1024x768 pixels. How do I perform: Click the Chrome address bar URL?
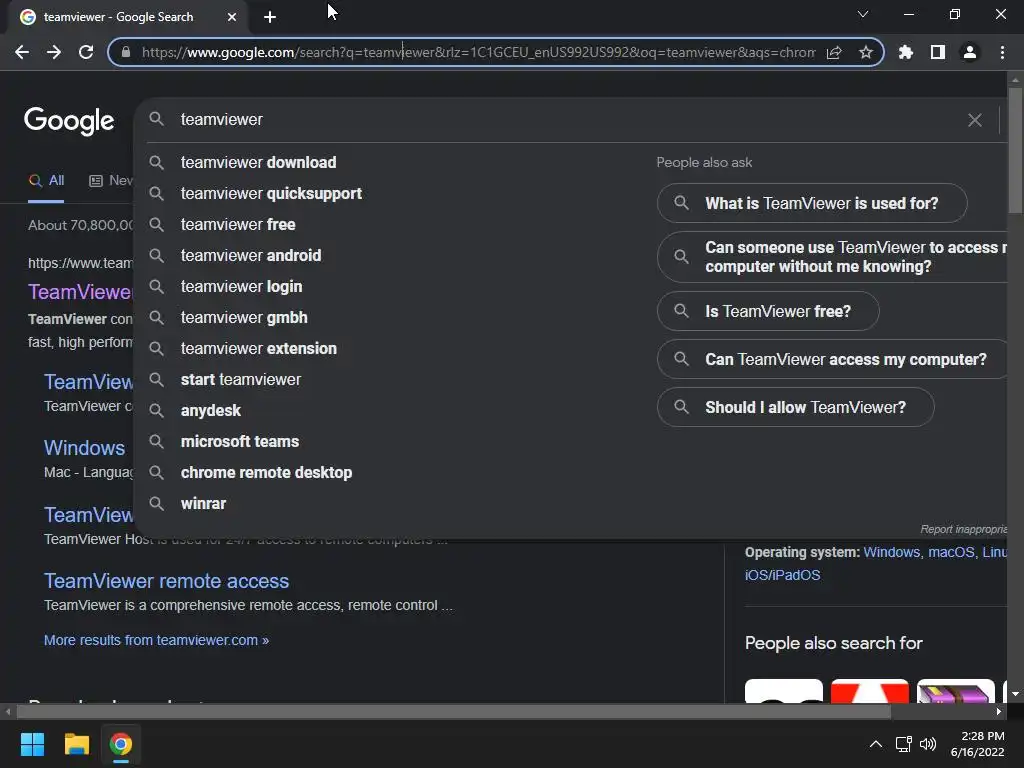(x=478, y=52)
